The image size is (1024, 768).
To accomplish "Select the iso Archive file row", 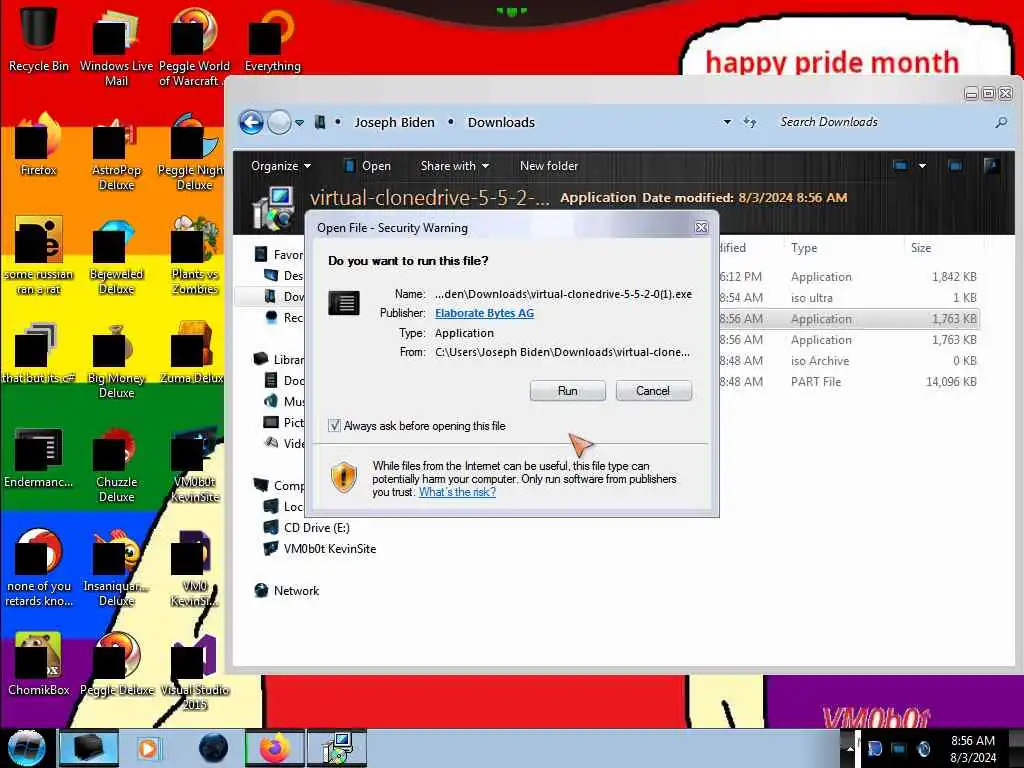I will click(x=848, y=360).
